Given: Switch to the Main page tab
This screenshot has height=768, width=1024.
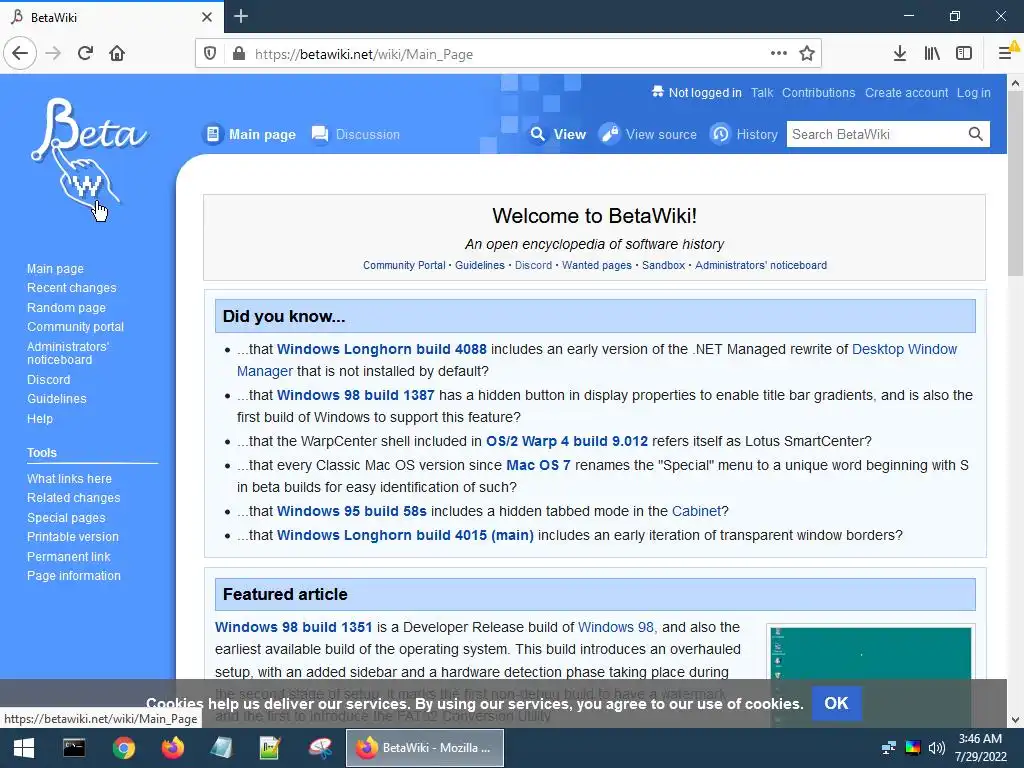Looking at the screenshot, I should [x=249, y=135].
